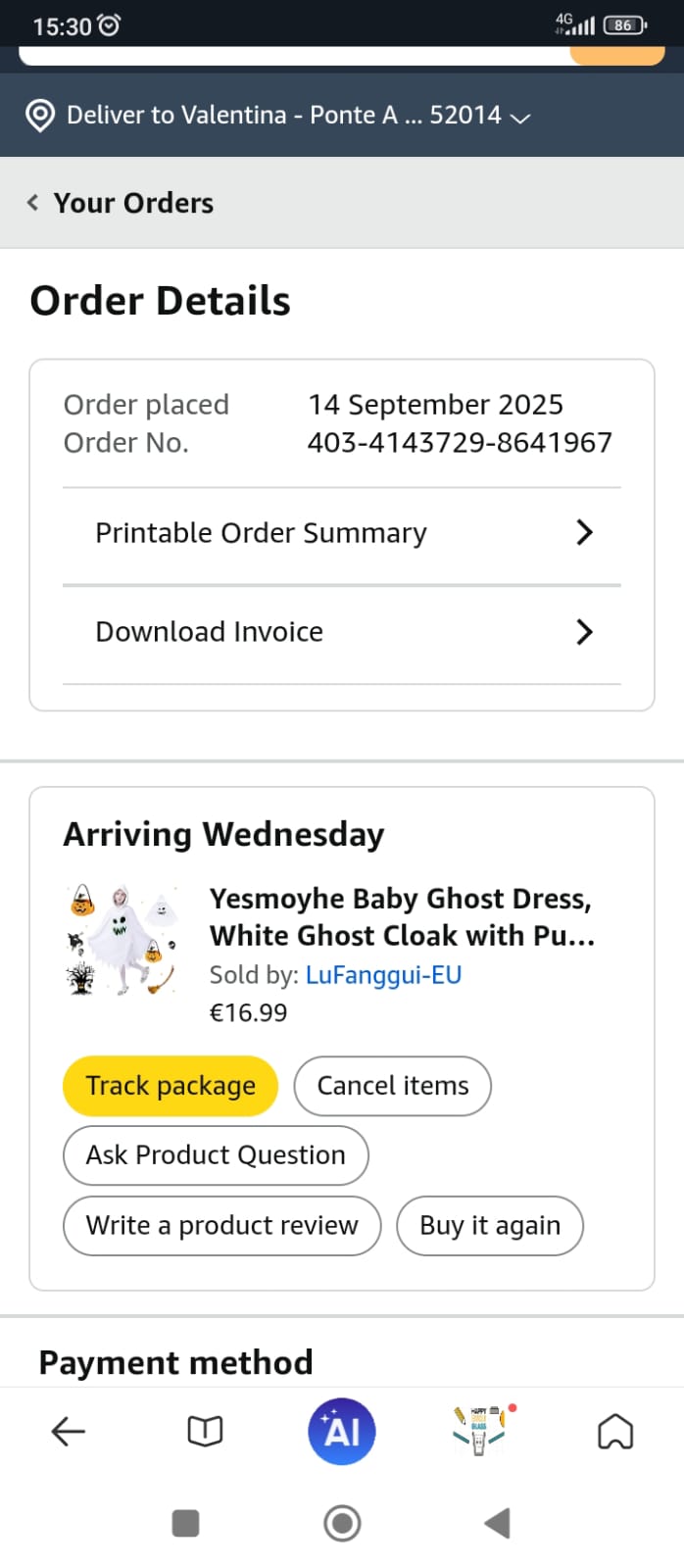The width and height of the screenshot is (684, 1568).
Task: Tap the browser back arrow icon
Action: 68,1432
